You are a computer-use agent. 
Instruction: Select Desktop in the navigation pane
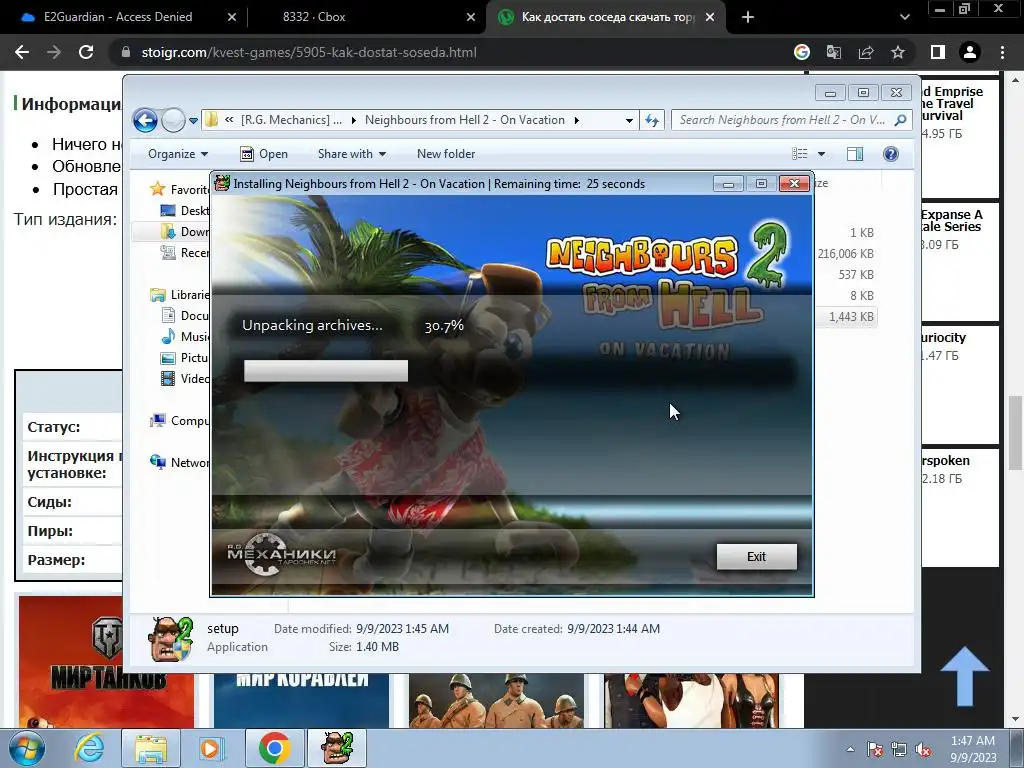tap(186, 210)
